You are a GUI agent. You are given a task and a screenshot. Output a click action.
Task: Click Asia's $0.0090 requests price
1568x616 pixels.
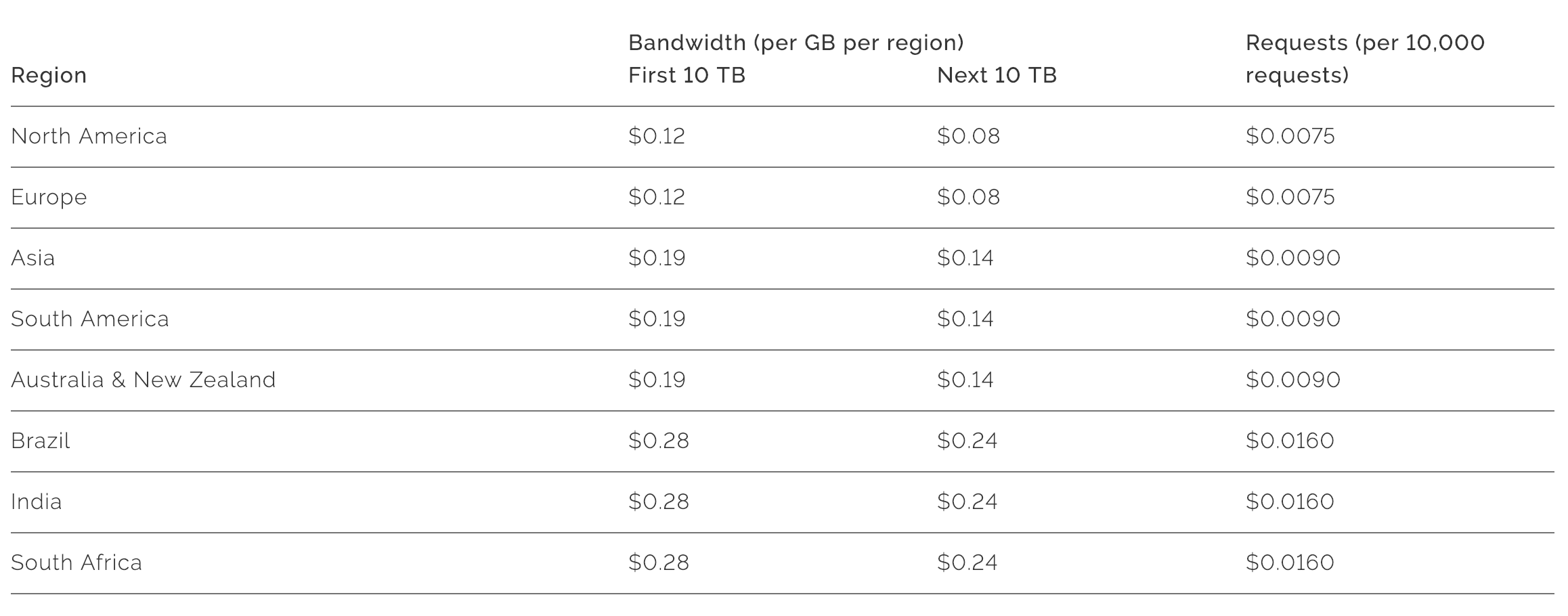click(x=1293, y=258)
